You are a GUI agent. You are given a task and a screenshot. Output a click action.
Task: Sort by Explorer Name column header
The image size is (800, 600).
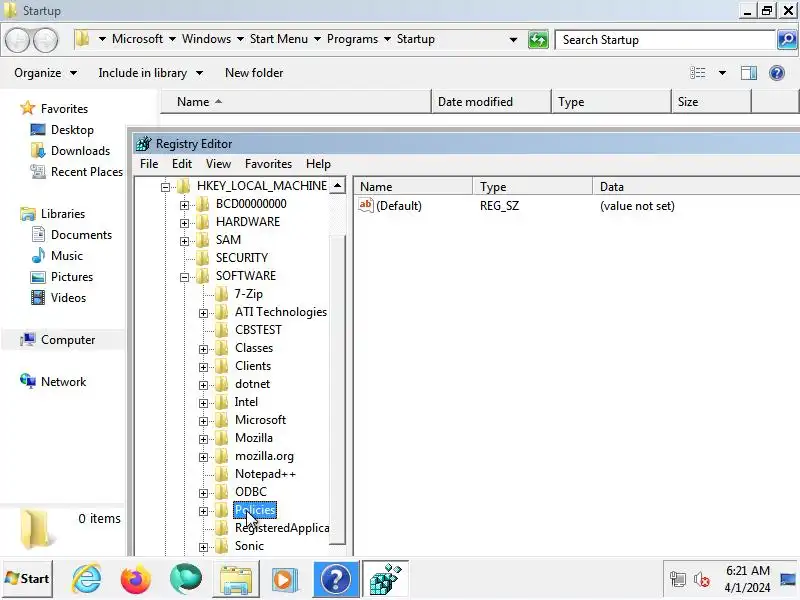click(x=296, y=102)
